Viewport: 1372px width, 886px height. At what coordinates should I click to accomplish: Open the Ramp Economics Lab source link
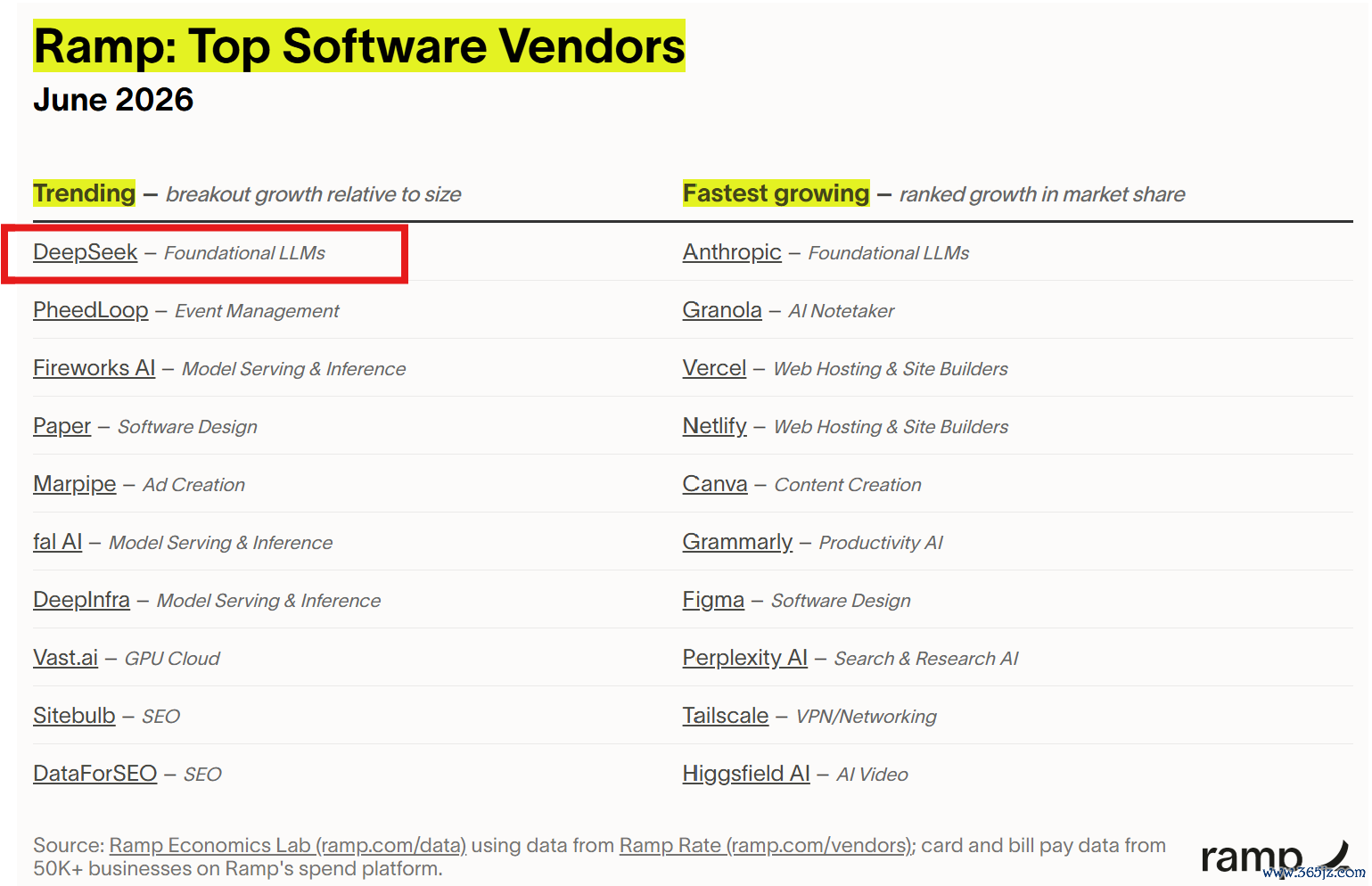288,845
